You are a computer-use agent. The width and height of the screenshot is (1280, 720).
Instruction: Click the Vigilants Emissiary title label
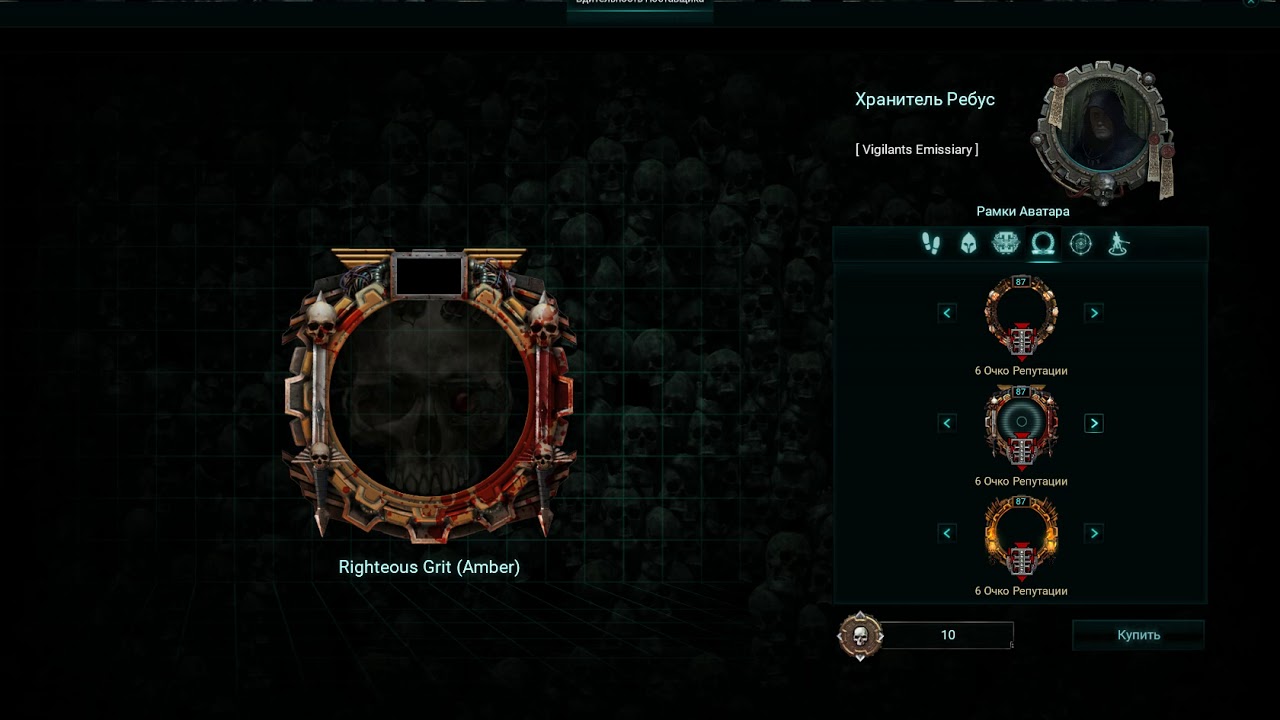point(916,149)
